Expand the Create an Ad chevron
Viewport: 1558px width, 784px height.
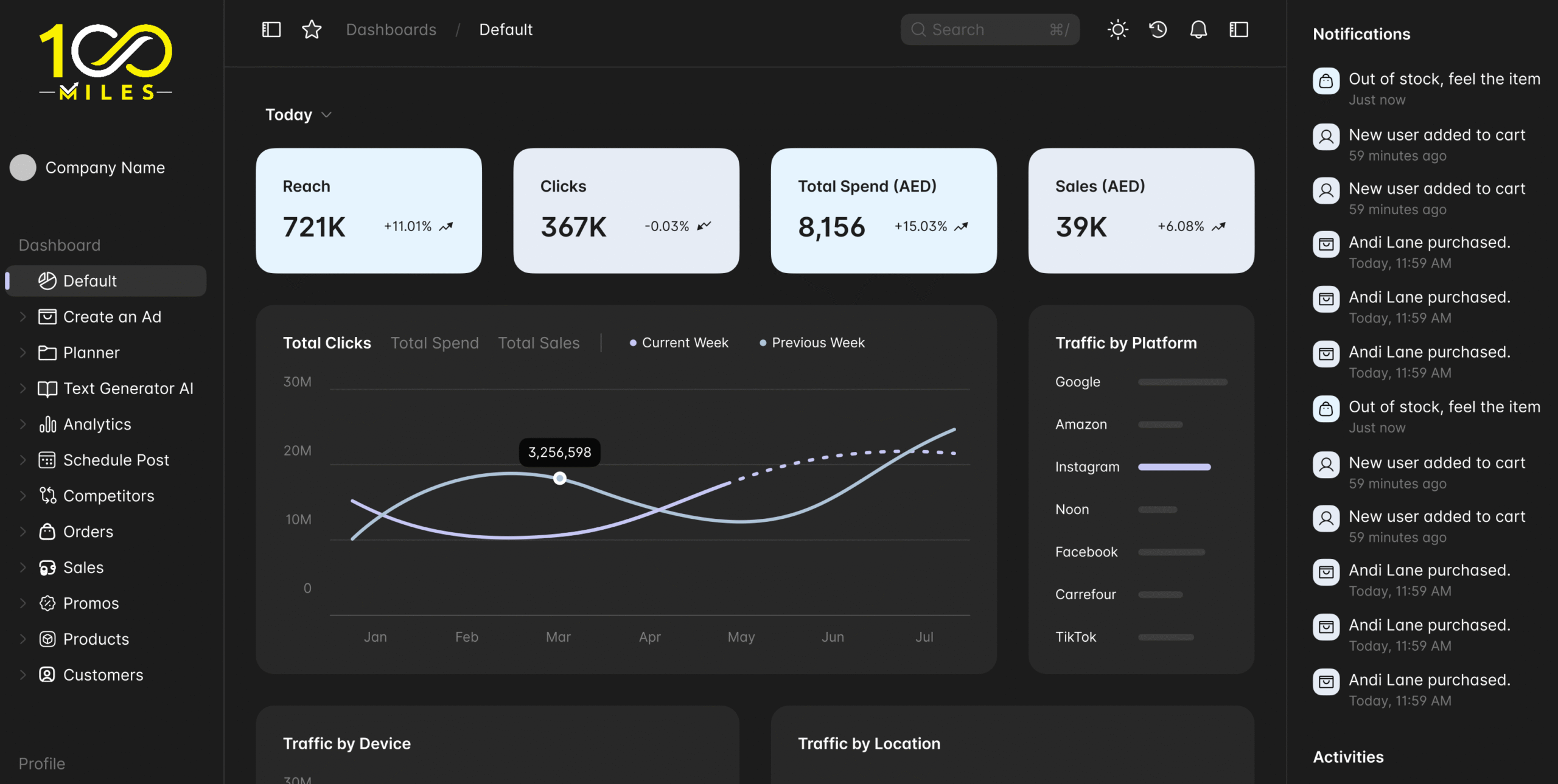[x=23, y=317]
